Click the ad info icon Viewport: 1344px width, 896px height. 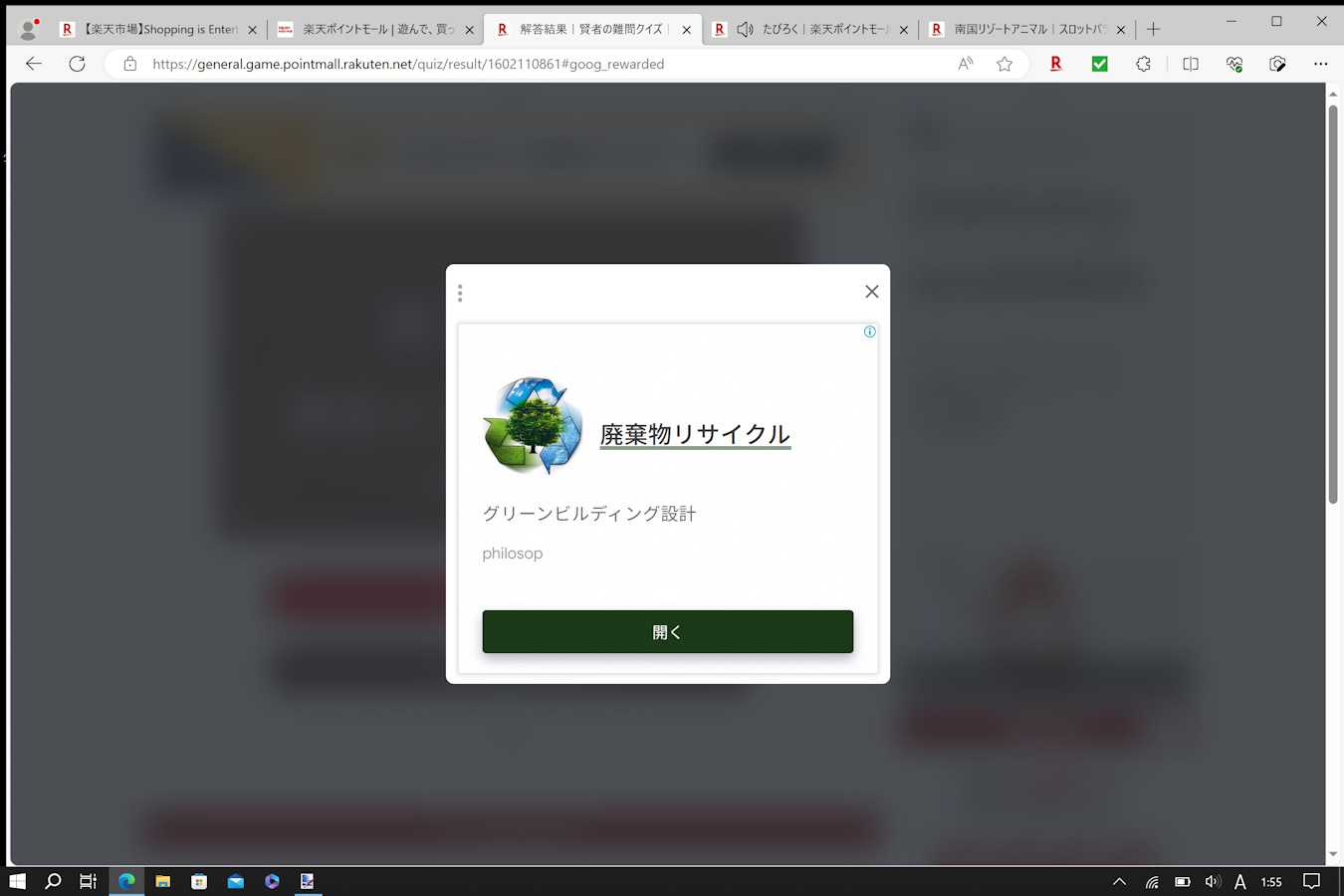pyautogui.click(x=869, y=332)
